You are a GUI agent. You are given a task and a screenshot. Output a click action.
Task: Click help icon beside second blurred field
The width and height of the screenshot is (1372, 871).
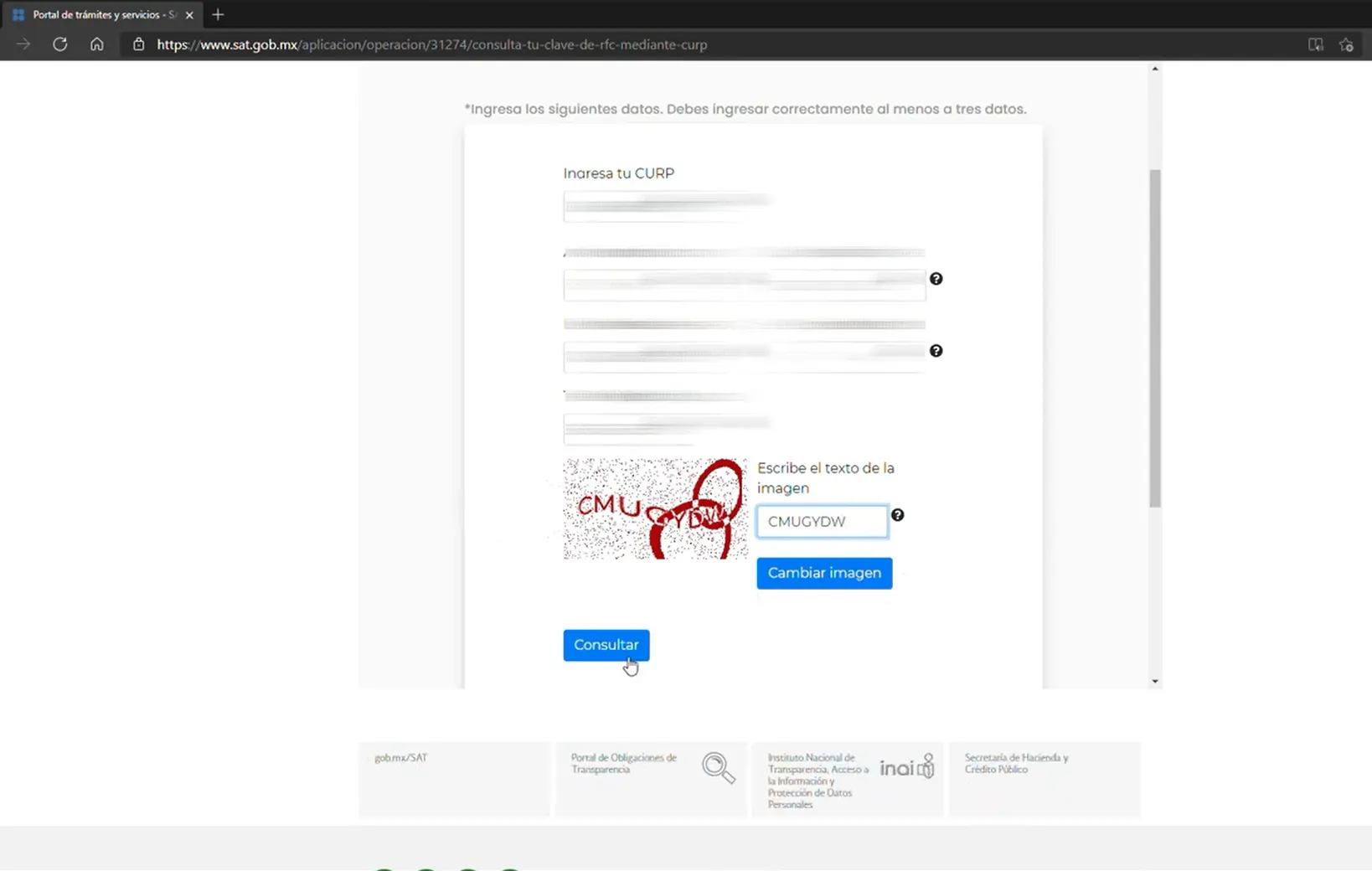936,279
